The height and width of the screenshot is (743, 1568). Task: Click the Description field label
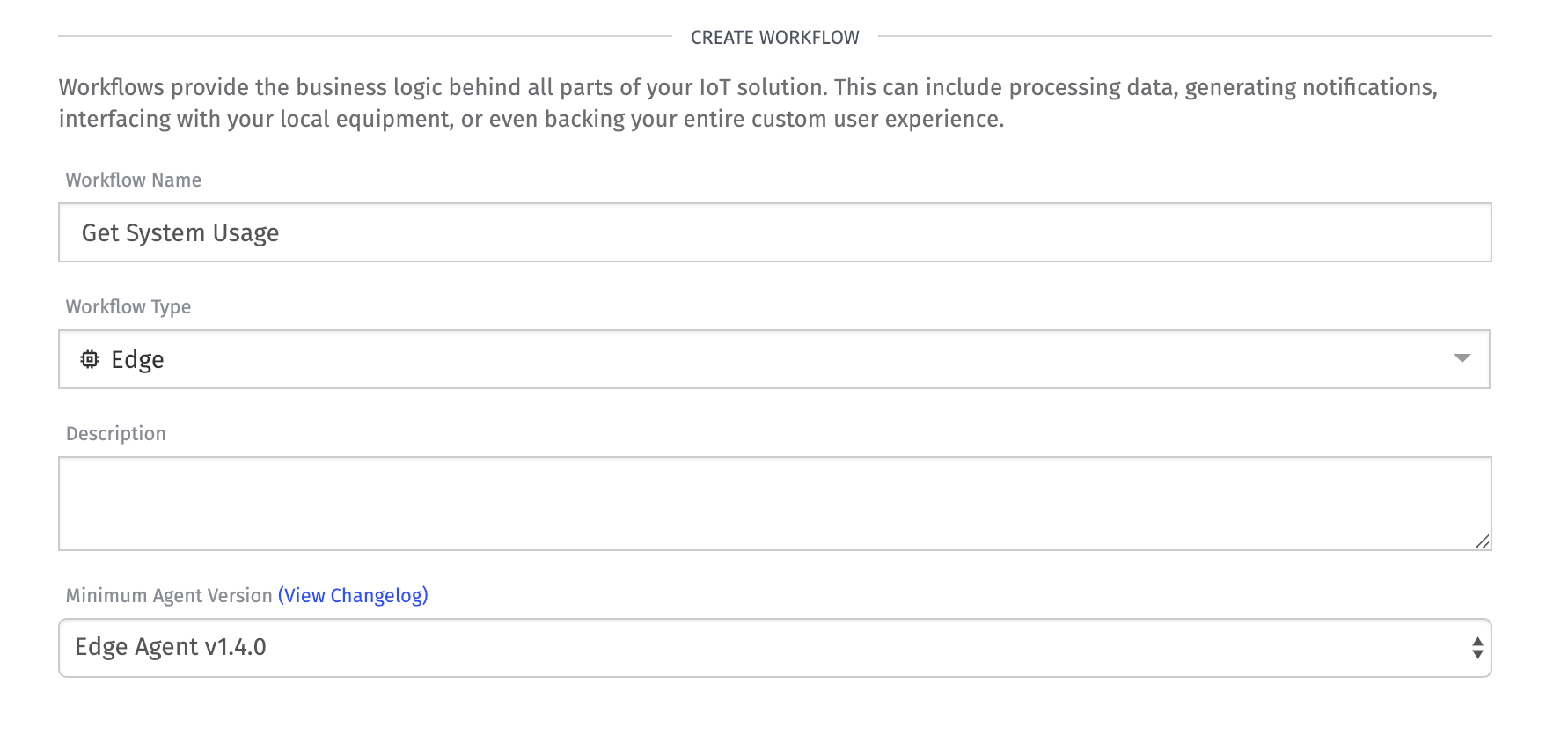click(116, 434)
